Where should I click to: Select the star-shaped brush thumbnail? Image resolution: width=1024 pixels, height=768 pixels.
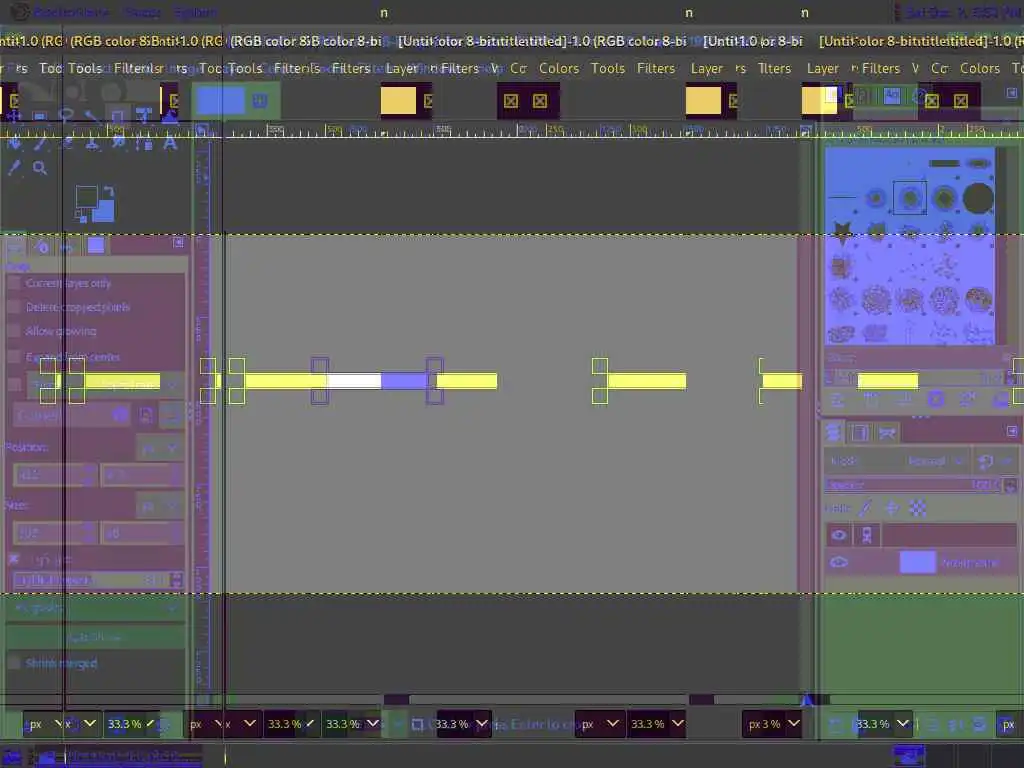coord(842,231)
